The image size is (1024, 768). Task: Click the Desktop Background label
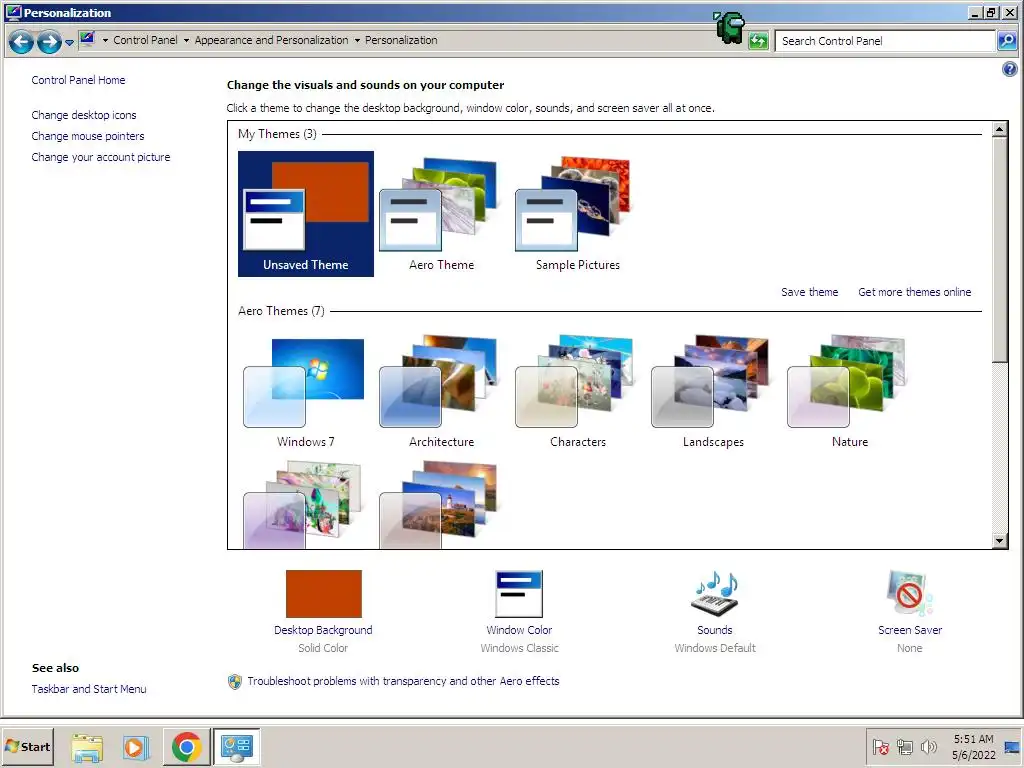pos(323,630)
